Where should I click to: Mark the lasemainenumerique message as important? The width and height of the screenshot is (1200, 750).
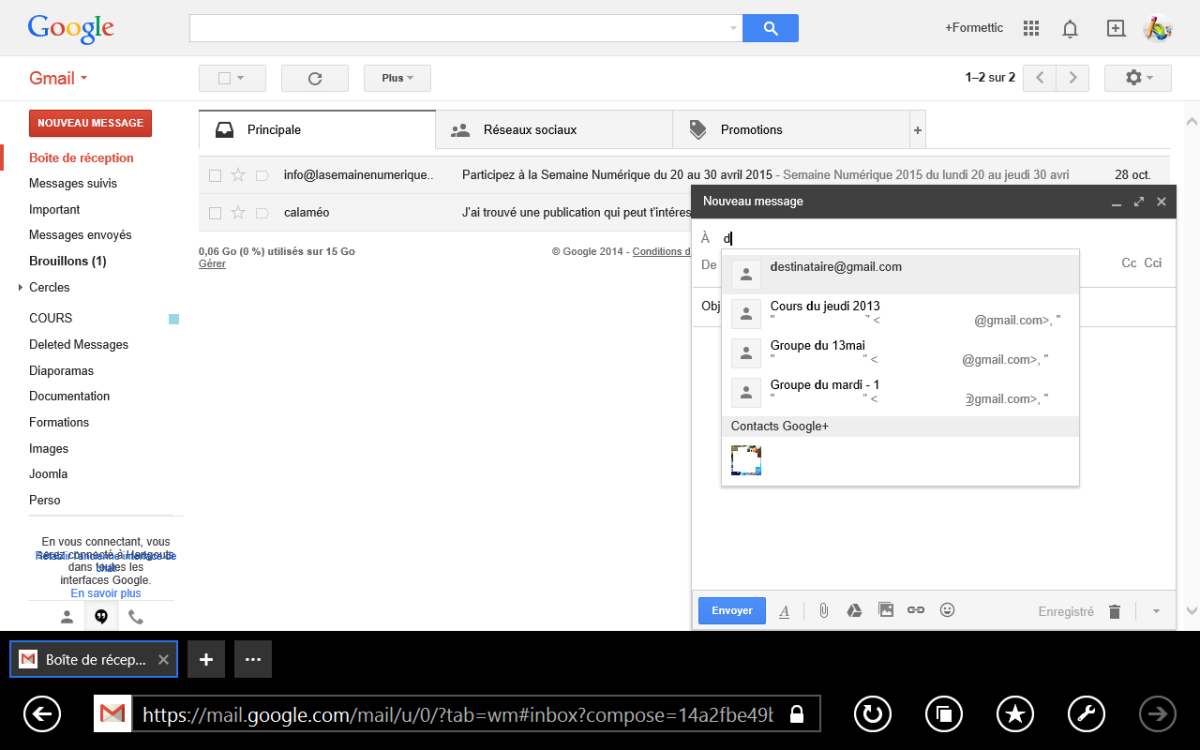coord(262,176)
